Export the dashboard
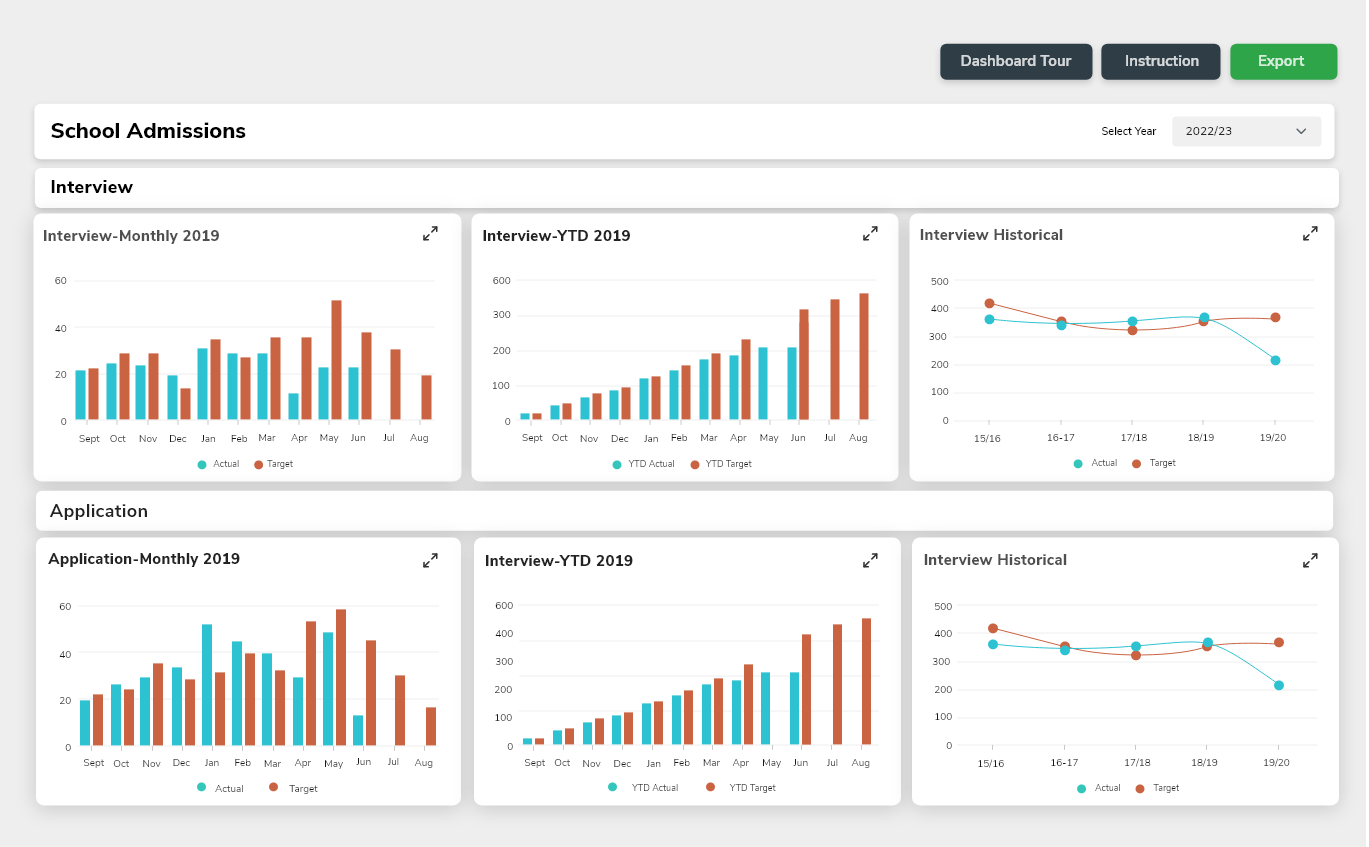The height and width of the screenshot is (847, 1369). coord(1283,61)
